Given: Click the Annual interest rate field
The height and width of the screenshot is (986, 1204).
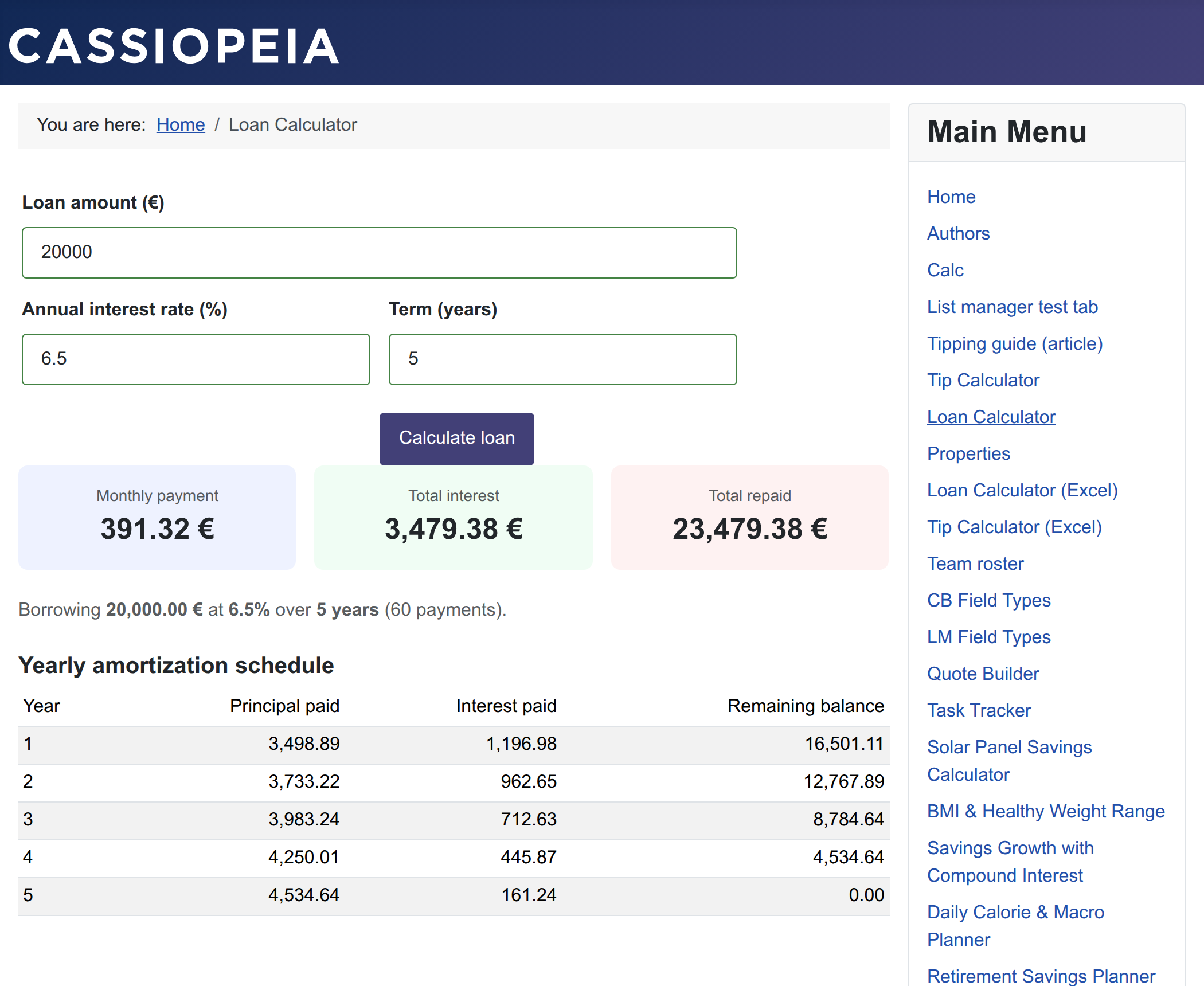Looking at the screenshot, I should click(x=196, y=359).
